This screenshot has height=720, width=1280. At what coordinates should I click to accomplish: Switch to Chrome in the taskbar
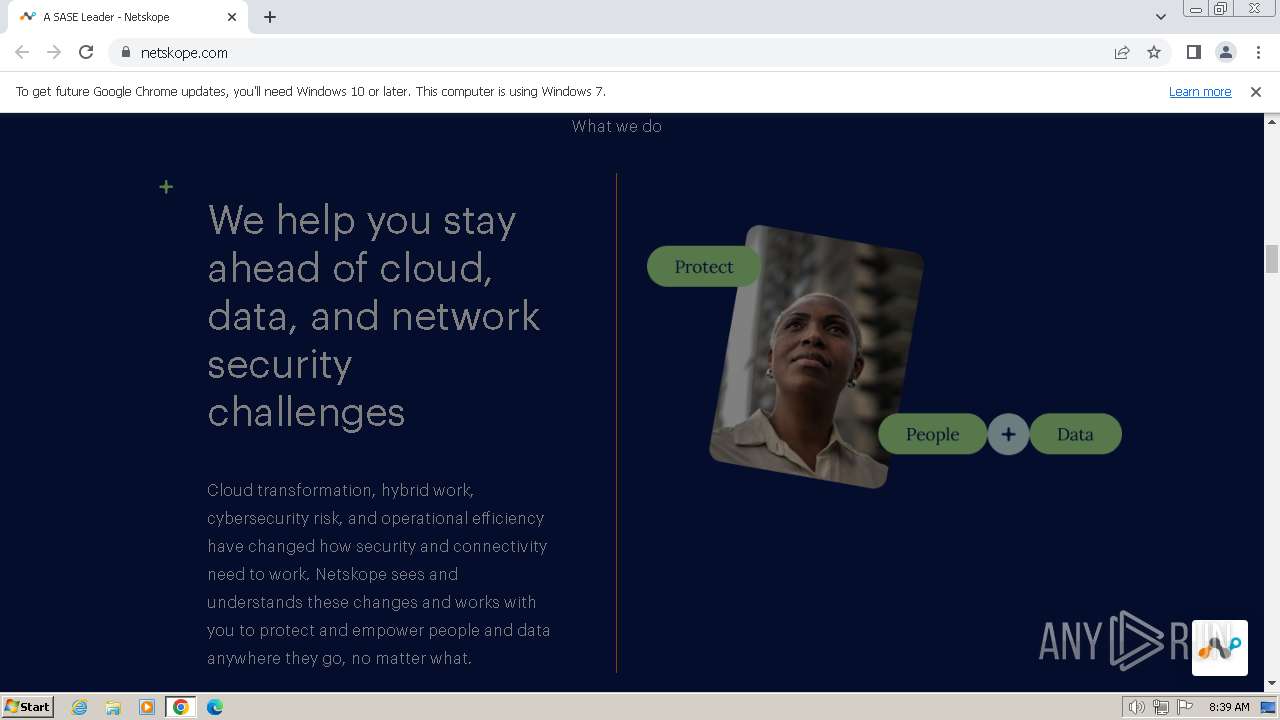click(x=181, y=707)
